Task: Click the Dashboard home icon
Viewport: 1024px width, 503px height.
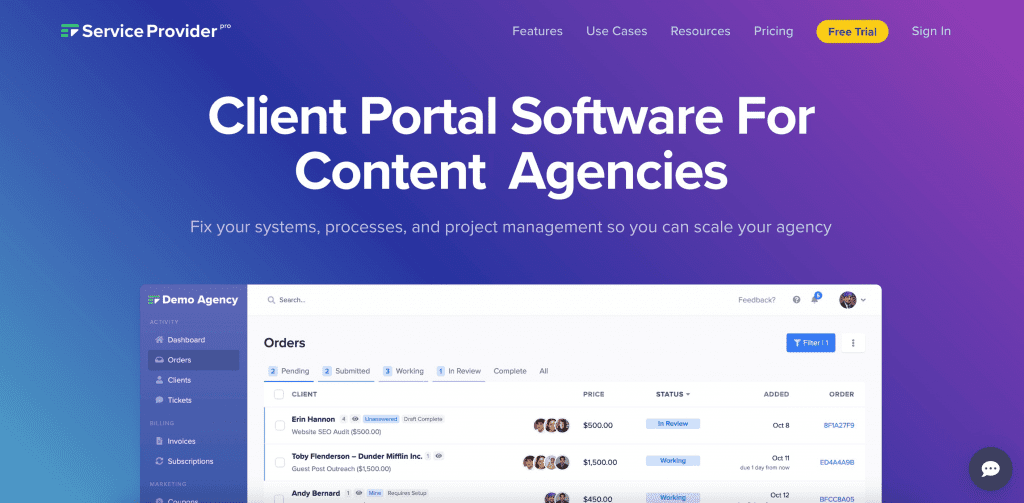Action: (x=159, y=340)
